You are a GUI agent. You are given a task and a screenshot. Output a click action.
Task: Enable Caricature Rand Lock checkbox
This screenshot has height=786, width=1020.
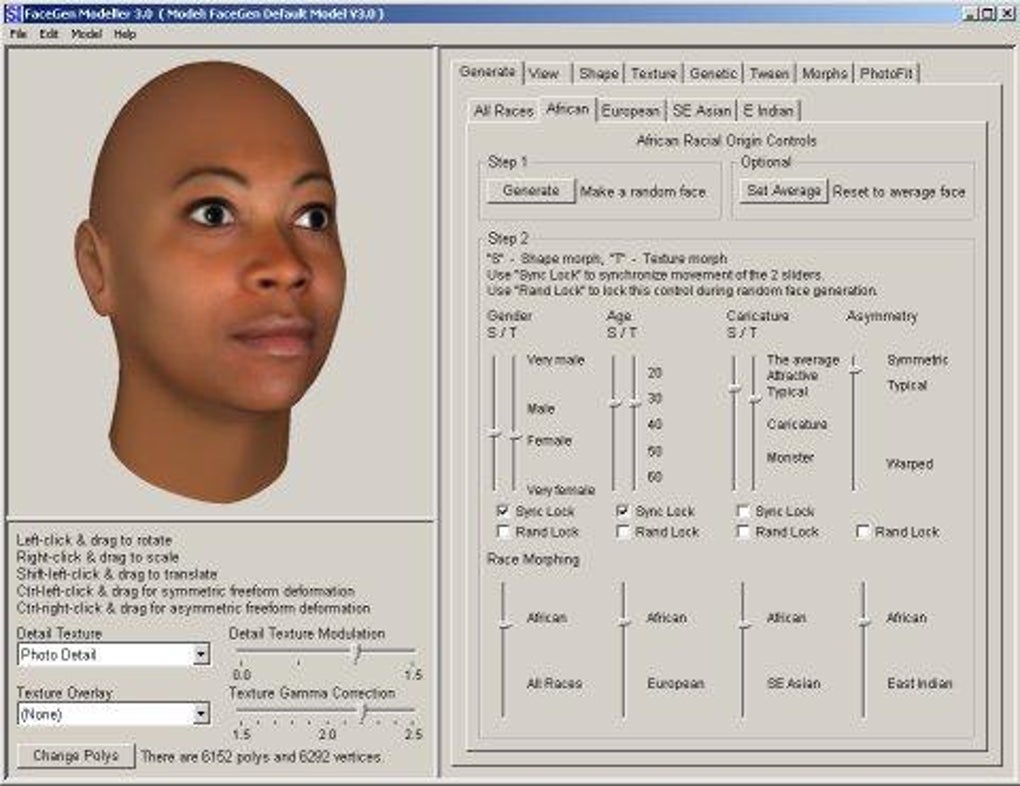click(743, 532)
